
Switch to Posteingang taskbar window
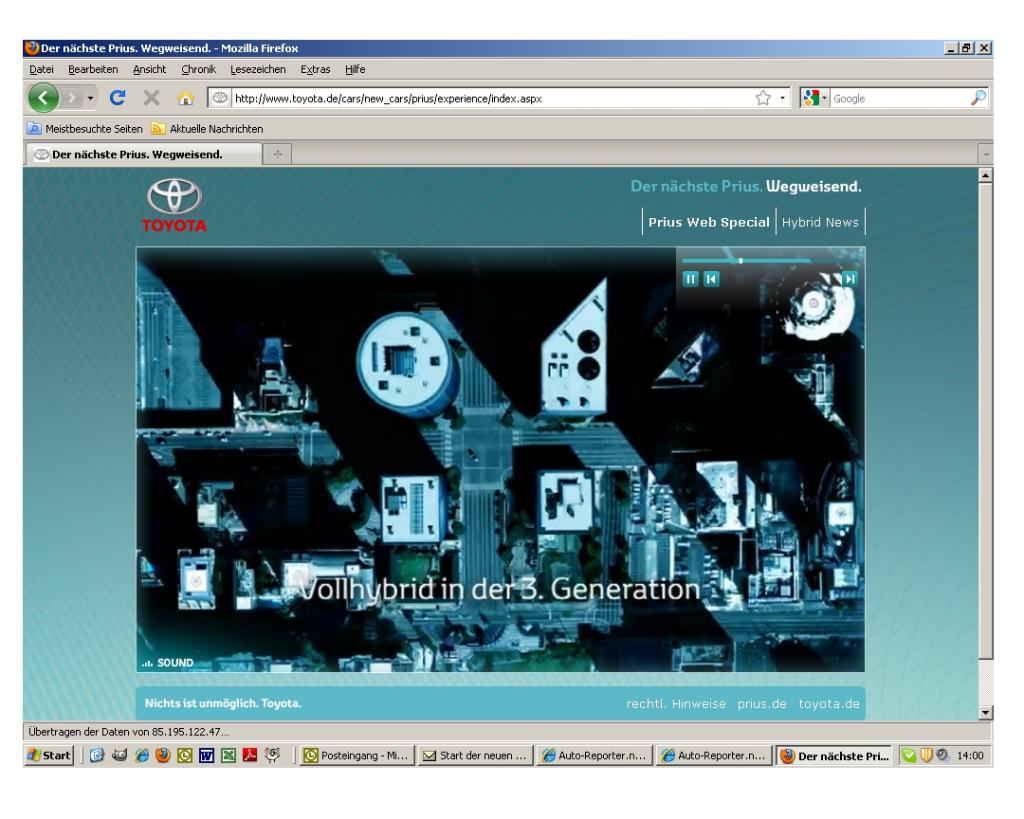[357, 756]
